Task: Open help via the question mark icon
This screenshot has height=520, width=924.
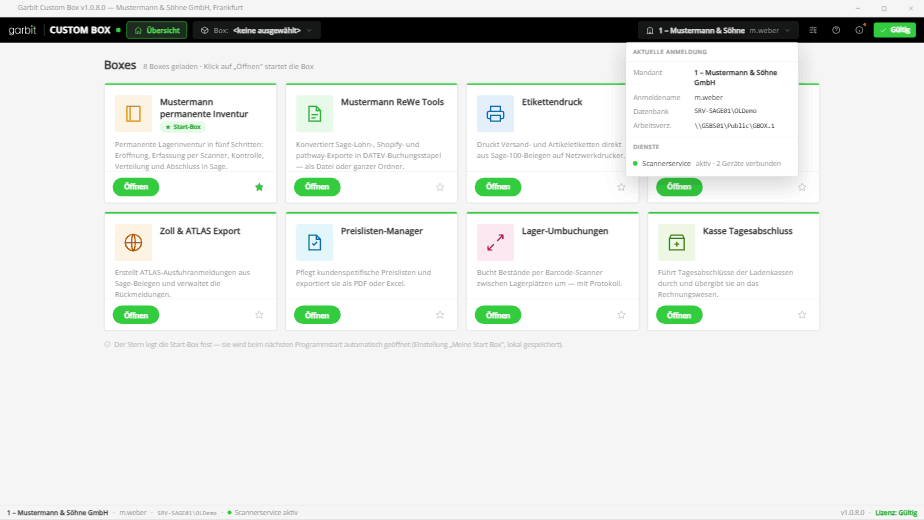Action: tap(836, 30)
